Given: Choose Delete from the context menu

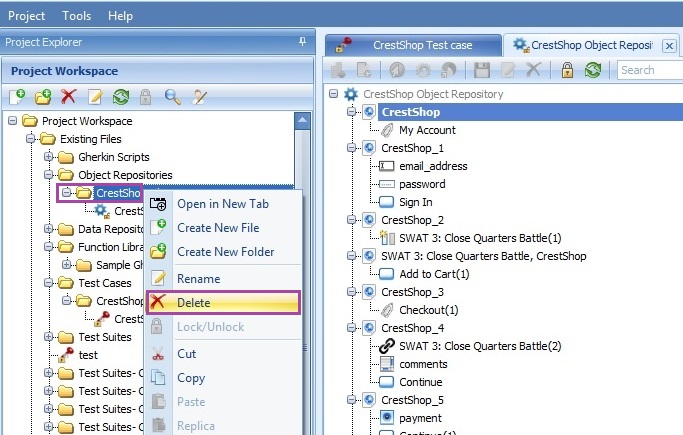Looking at the screenshot, I should click(223, 303).
